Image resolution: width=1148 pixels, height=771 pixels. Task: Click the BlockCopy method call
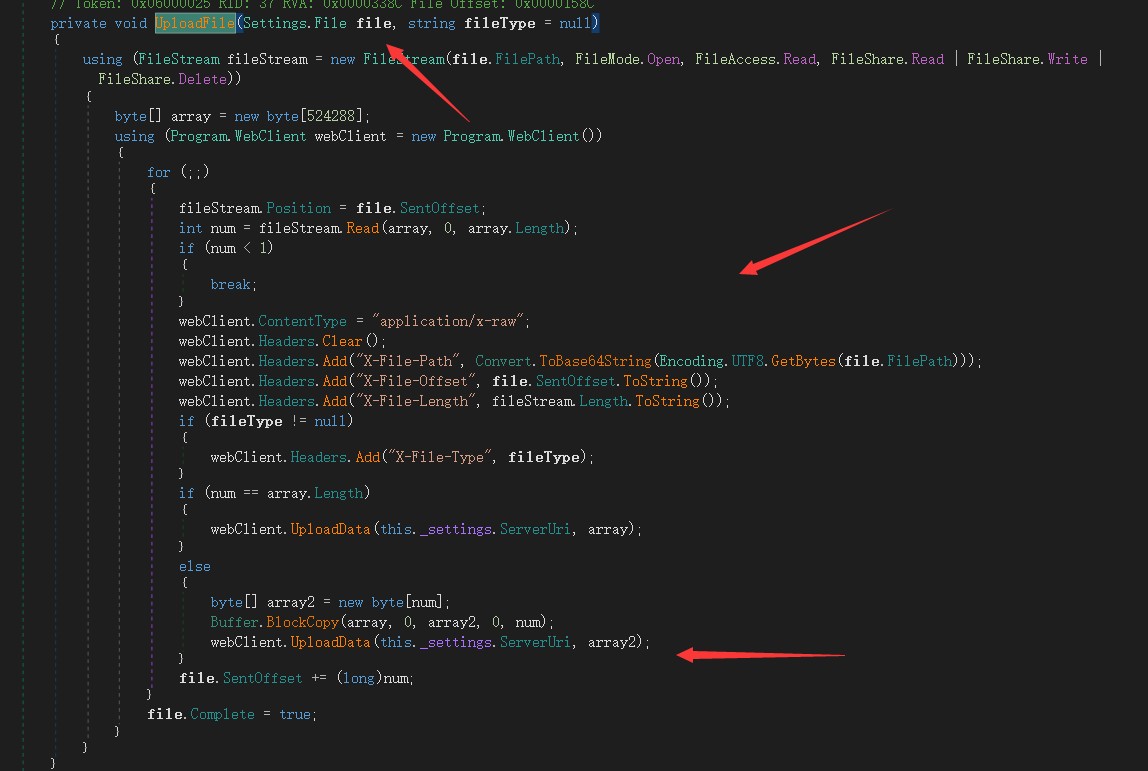tap(298, 622)
